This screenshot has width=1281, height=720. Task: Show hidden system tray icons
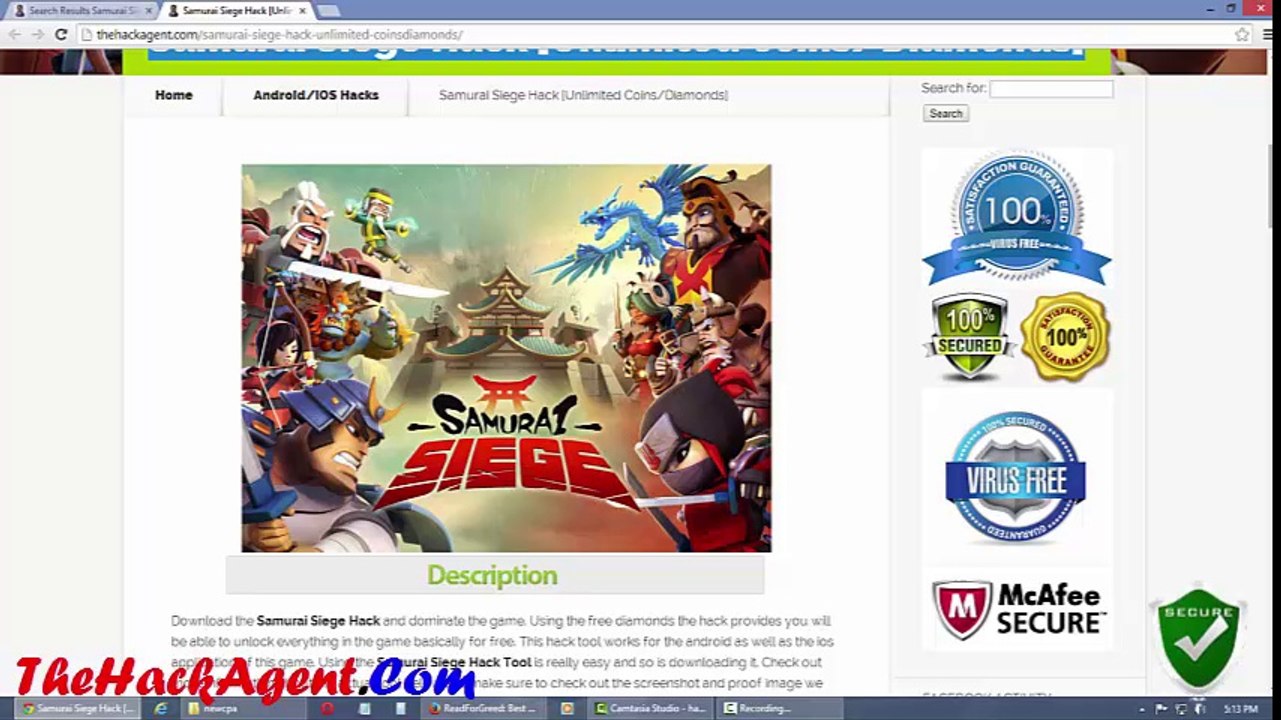(1143, 708)
